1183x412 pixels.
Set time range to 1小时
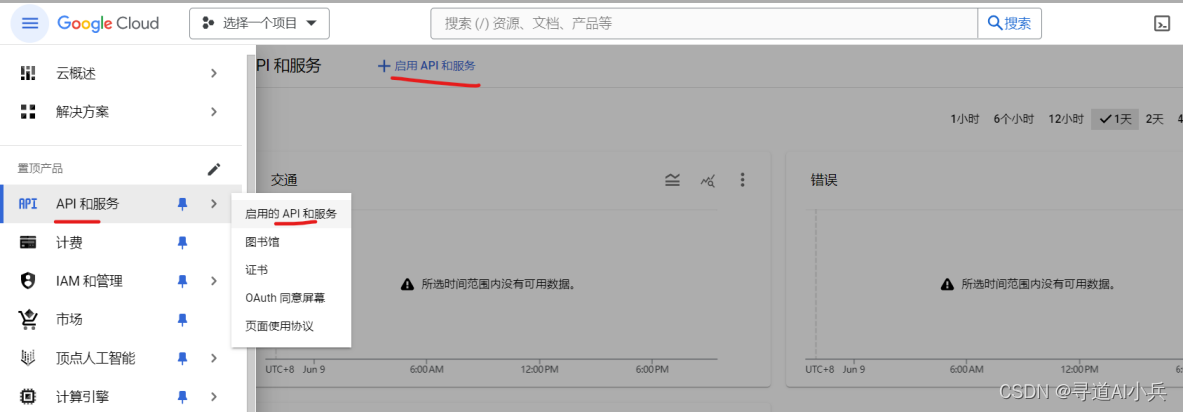point(965,118)
